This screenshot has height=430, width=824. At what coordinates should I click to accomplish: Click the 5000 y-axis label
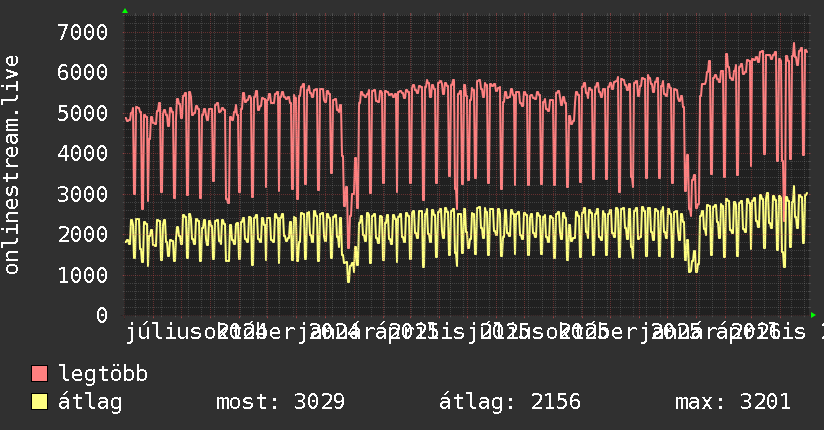tap(83, 113)
